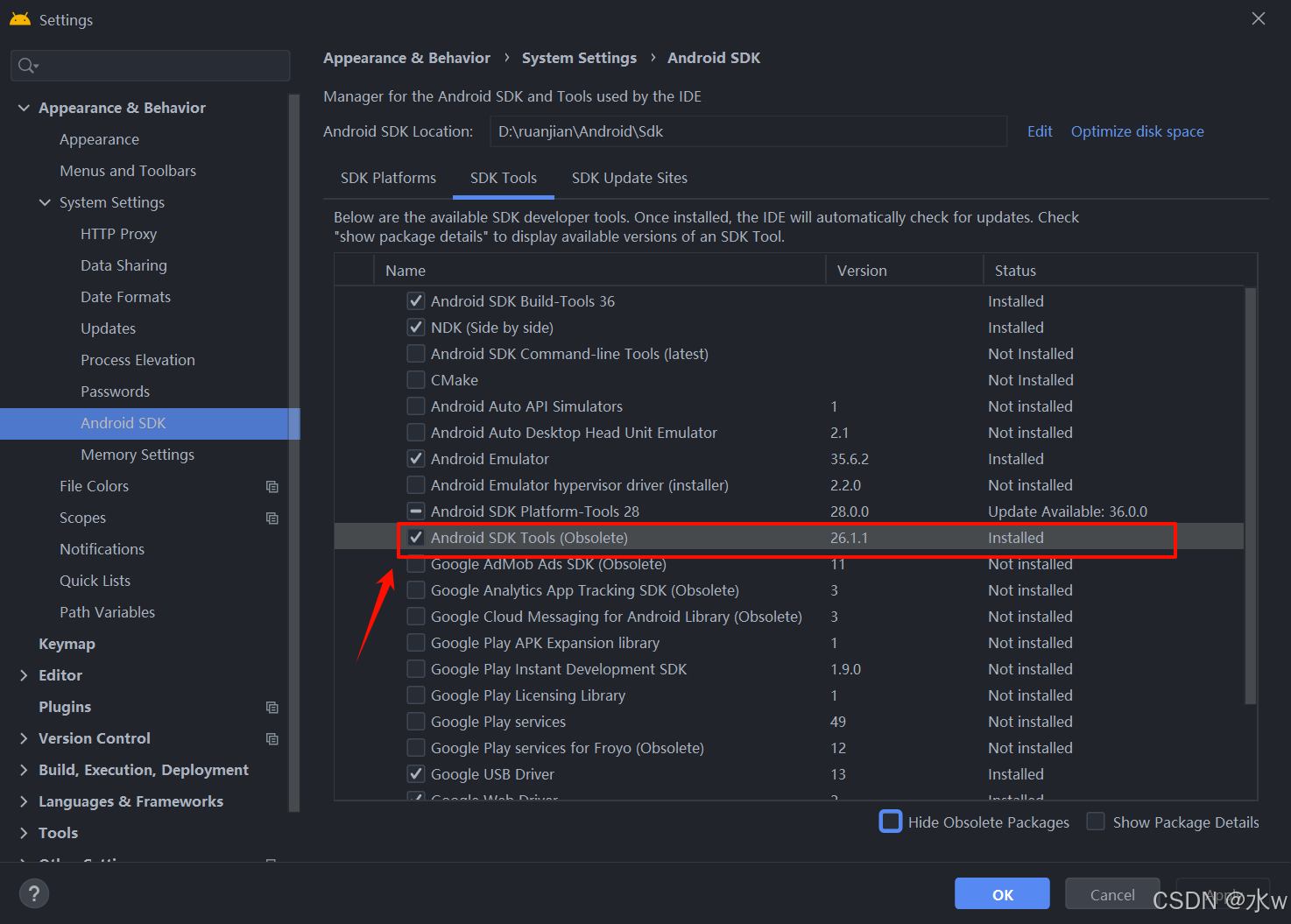Collapse Appearance & Behavior tree node
Screen dimensions: 1291x924
click(x=24, y=108)
